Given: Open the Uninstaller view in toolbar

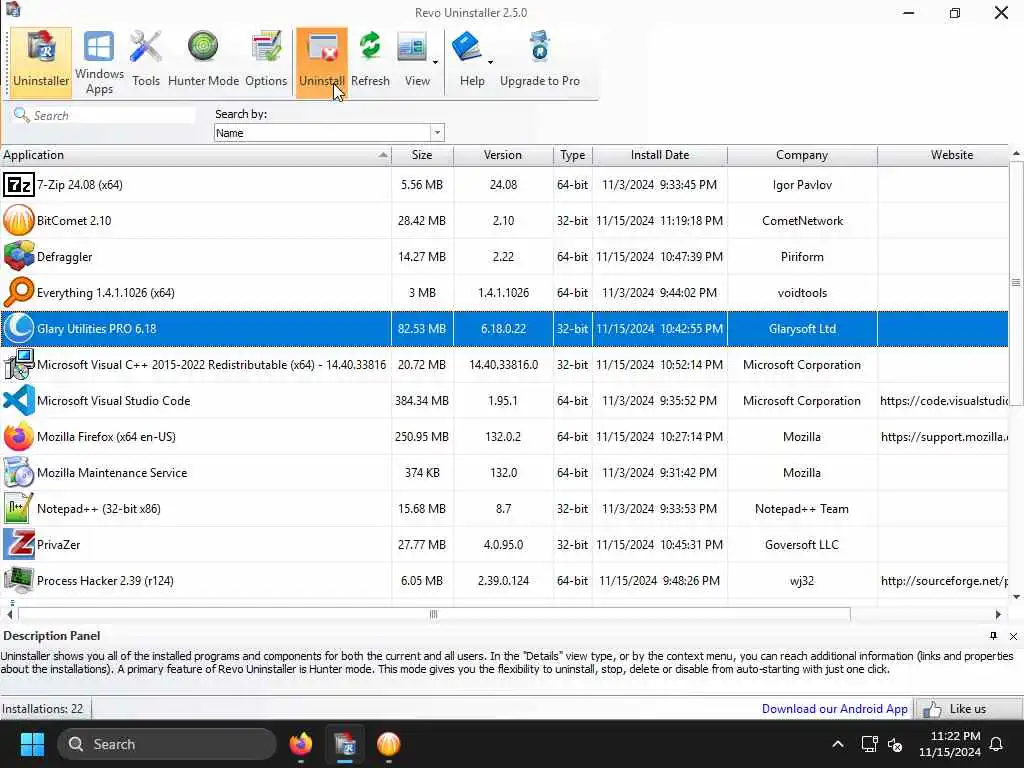Looking at the screenshot, I should click(40, 62).
